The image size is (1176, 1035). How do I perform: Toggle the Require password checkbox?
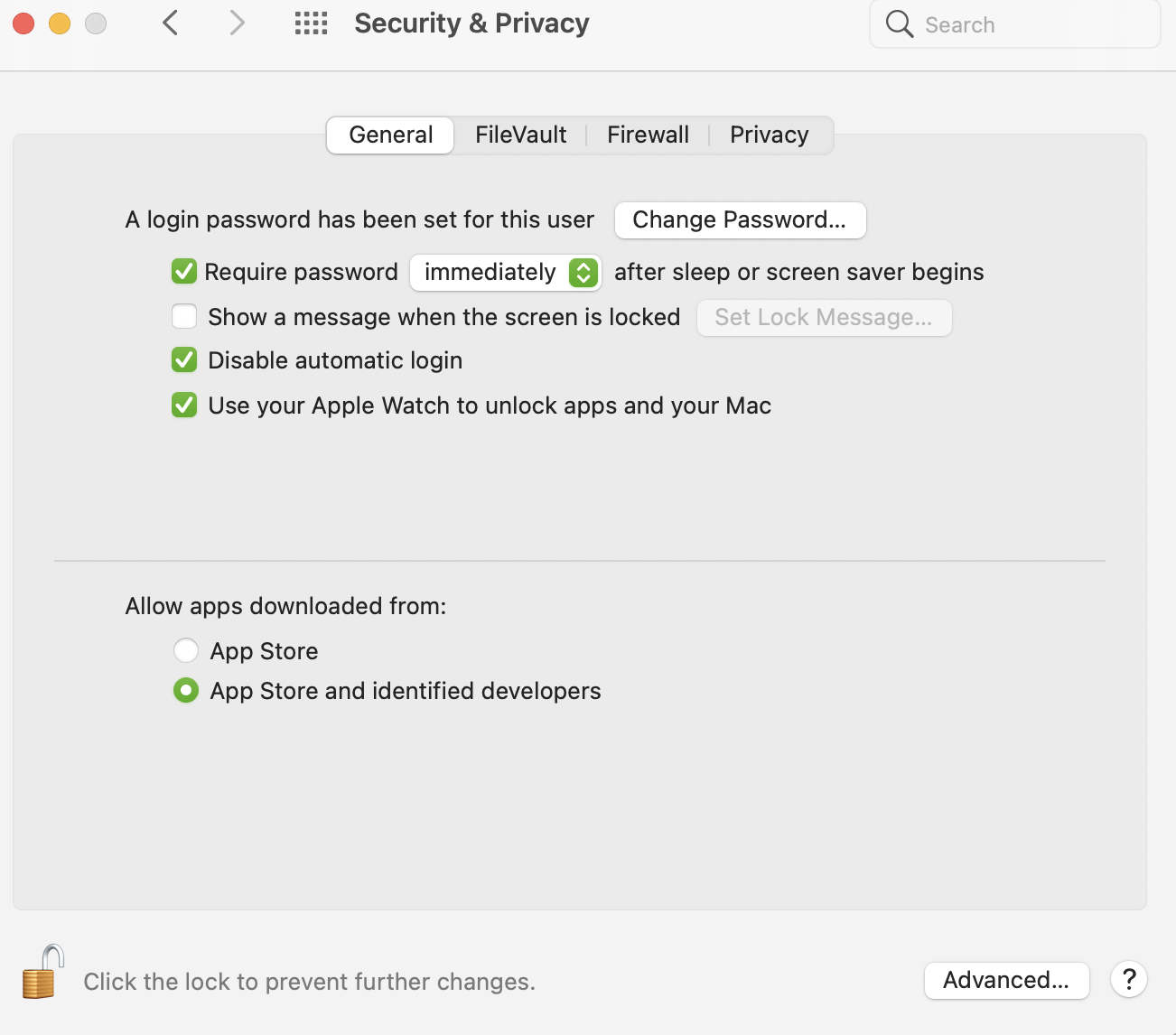point(184,272)
